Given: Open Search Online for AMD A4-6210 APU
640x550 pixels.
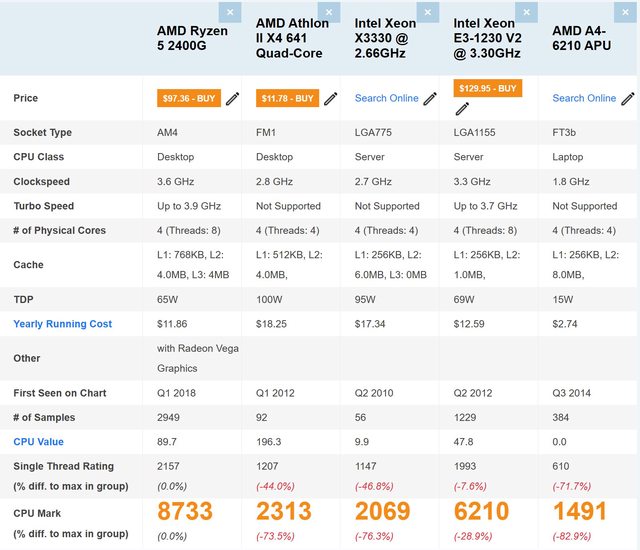Looking at the screenshot, I should [x=584, y=98].
